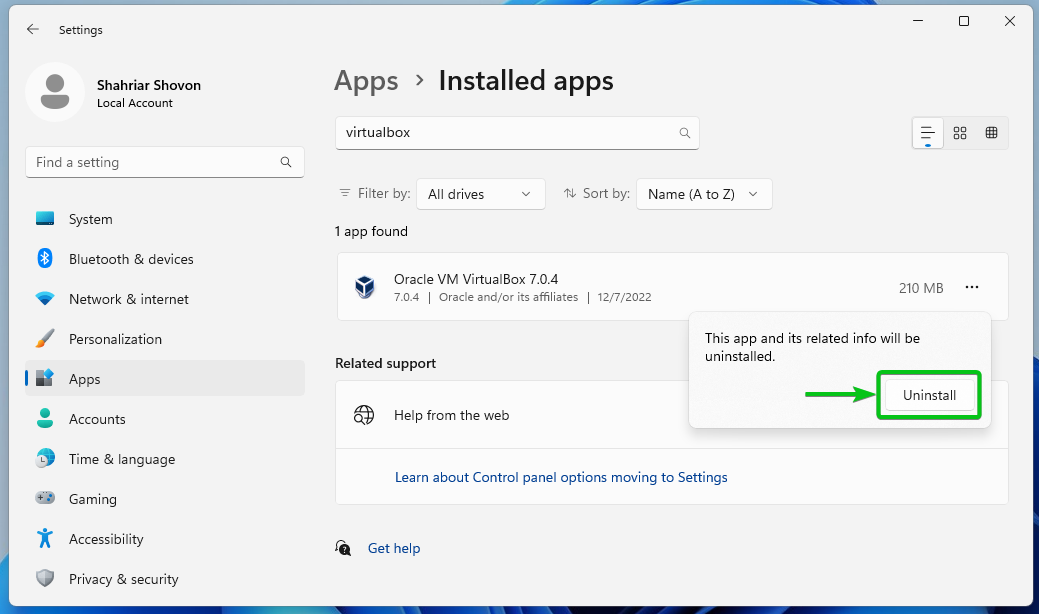
Task: Click the back arrow in Settings
Action: (x=33, y=30)
